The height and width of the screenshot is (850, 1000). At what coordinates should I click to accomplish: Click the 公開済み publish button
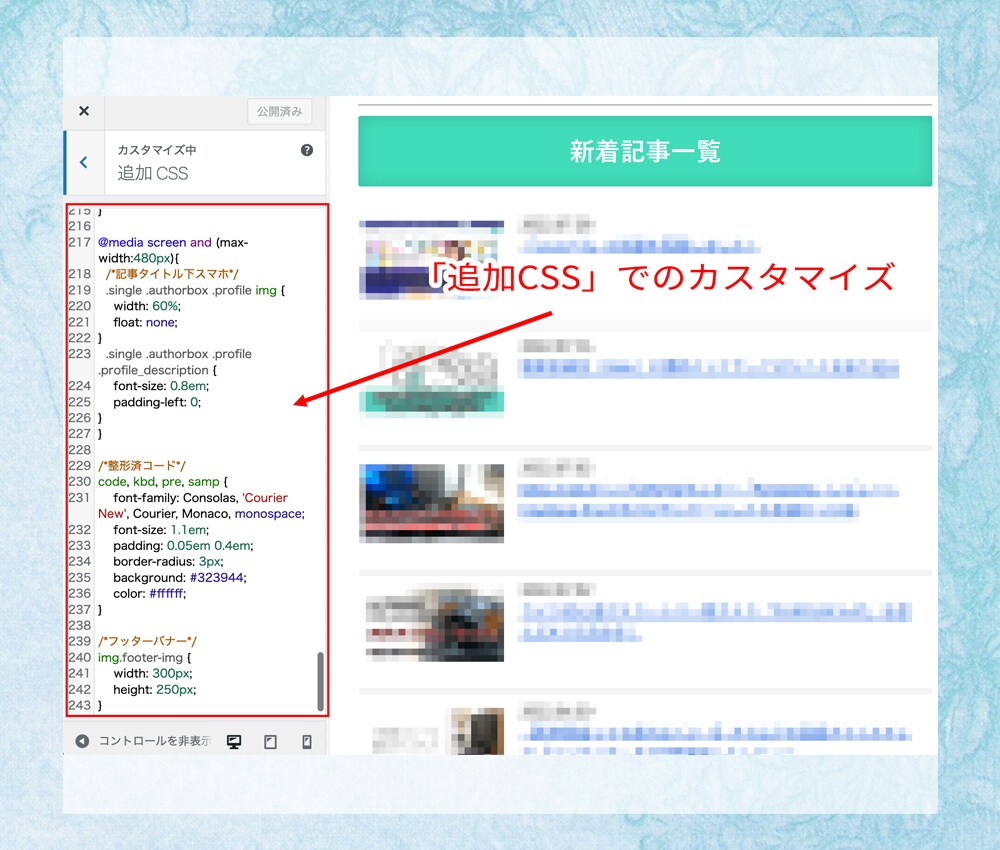(x=279, y=112)
